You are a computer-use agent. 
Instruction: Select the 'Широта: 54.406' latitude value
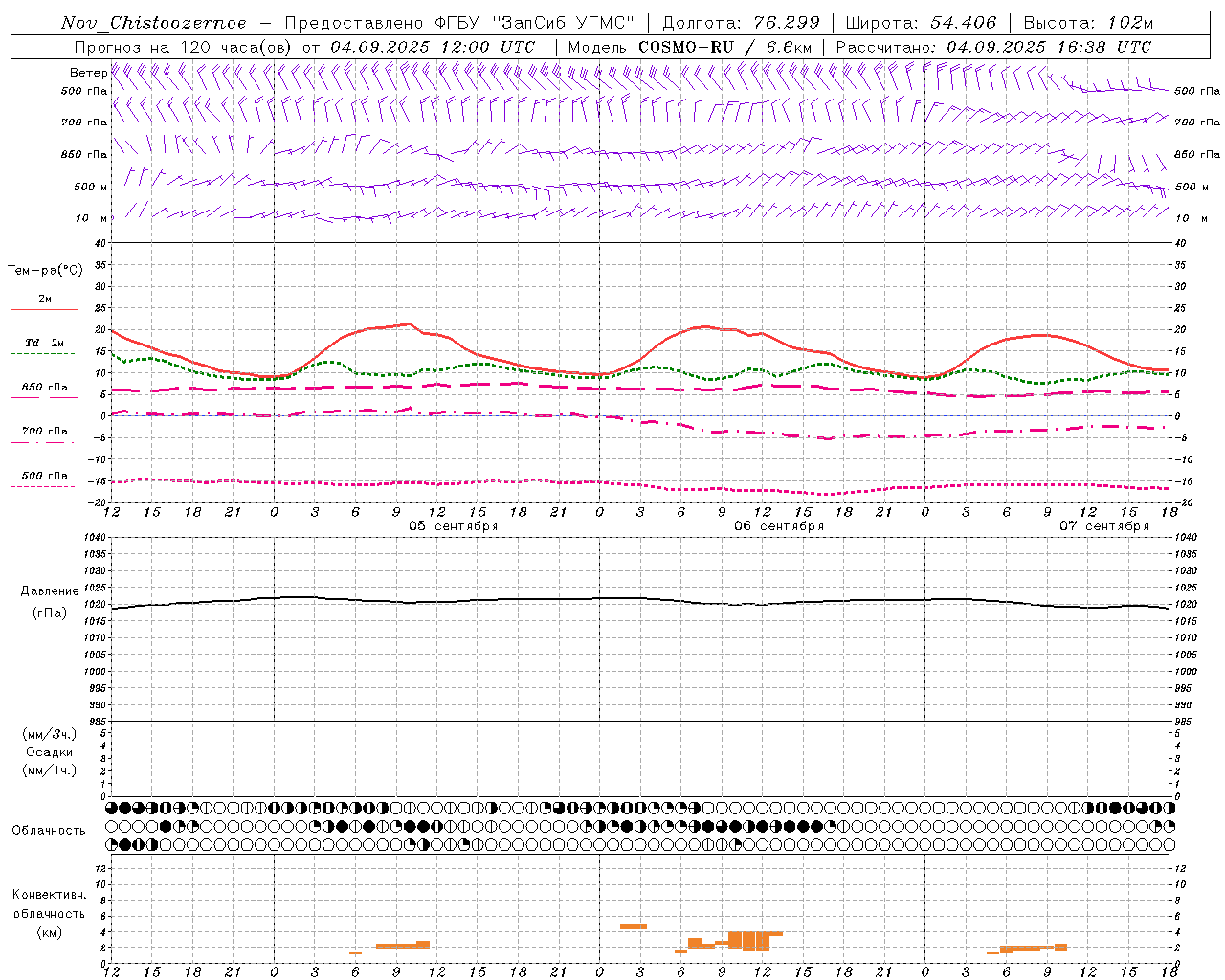tap(921, 23)
